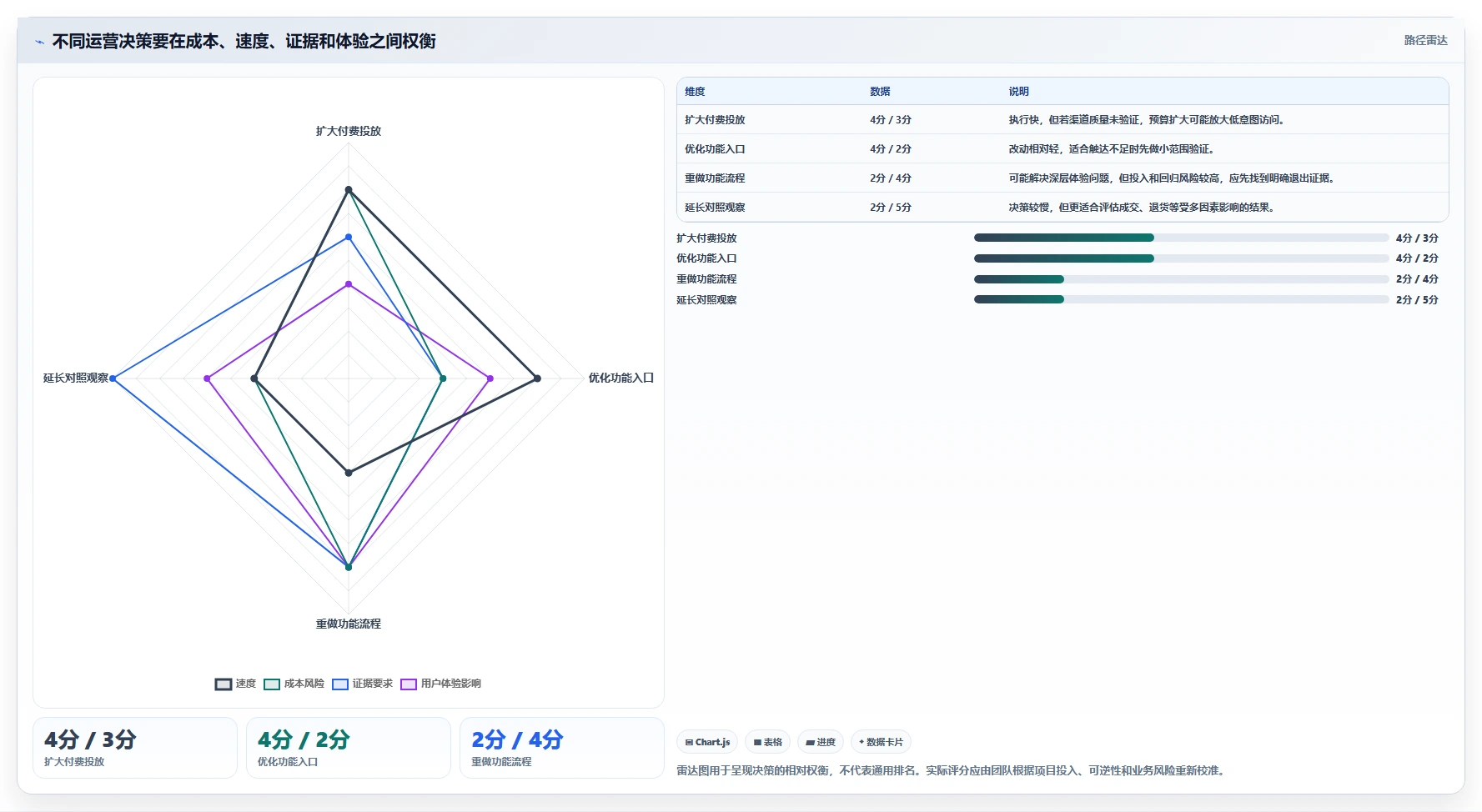
Task: Click the small blue icon before the page title
Action: 39,42
